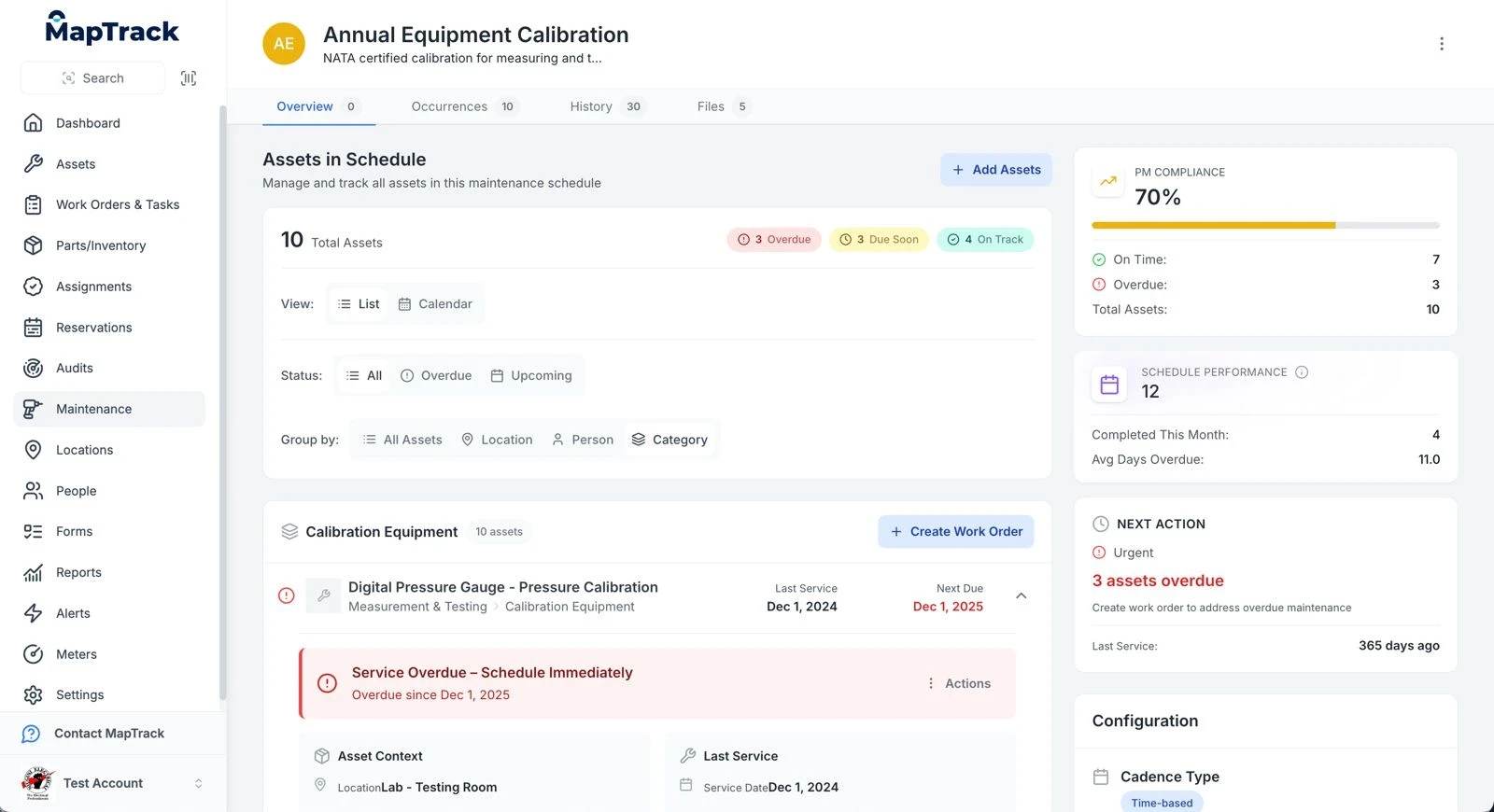Open Dashboard from the sidebar

[x=110, y=123]
